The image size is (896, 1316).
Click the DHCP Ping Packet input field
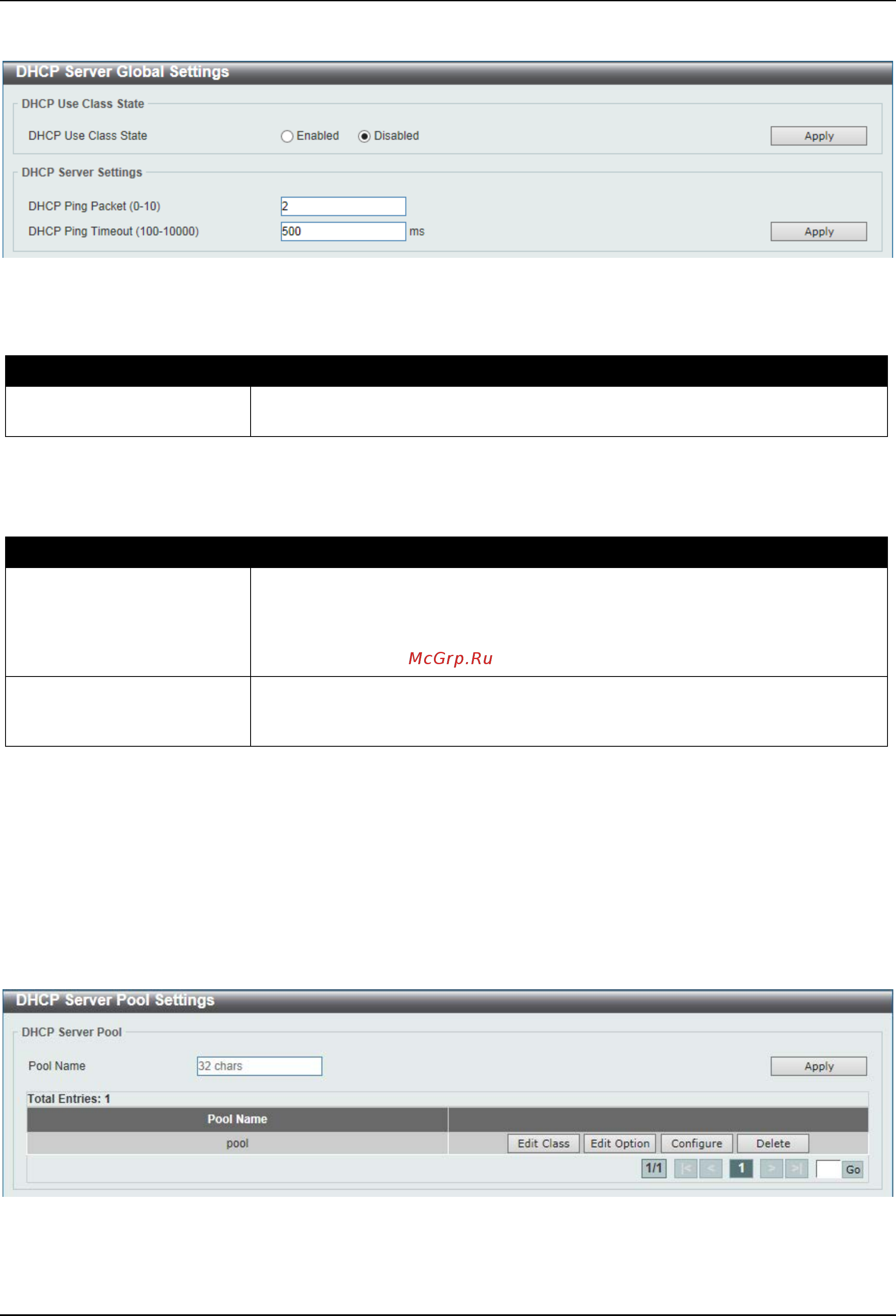pyautogui.click(x=343, y=206)
